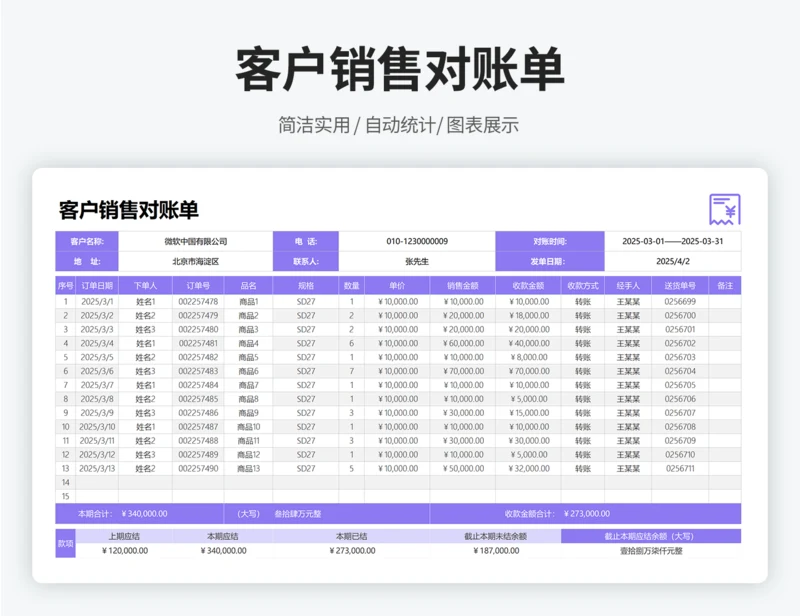The image size is (800, 616).
Task: Select the 发单日期 label cell
Action: click(x=550, y=261)
